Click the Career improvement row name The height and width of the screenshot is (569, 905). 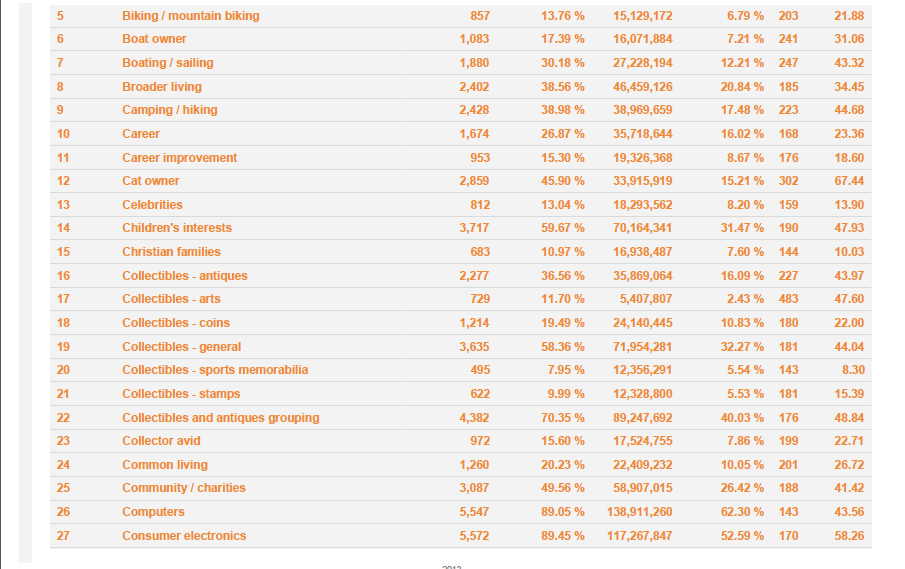pyautogui.click(x=179, y=158)
